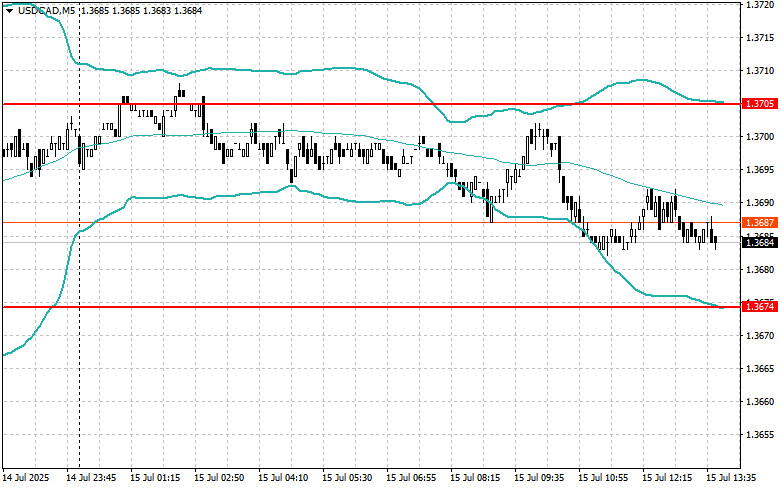The height and width of the screenshot is (489, 781).
Task: Click the 1.3695 price scale value
Action: pyautogui.click(x=760, y=170)
